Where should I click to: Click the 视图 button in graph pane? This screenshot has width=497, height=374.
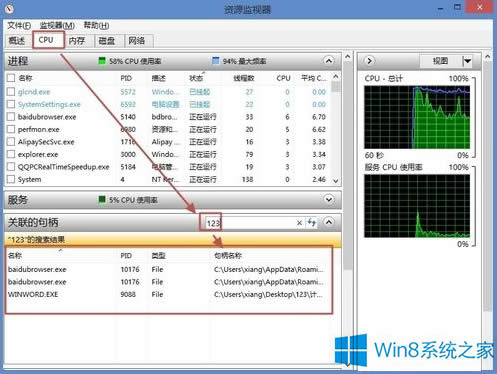440,61
